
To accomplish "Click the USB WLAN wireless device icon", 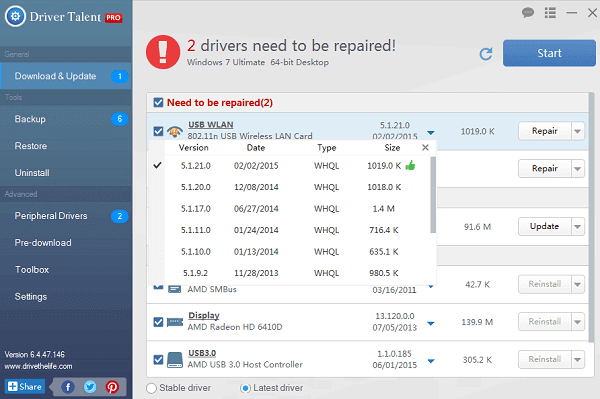I will coord(174,131).
